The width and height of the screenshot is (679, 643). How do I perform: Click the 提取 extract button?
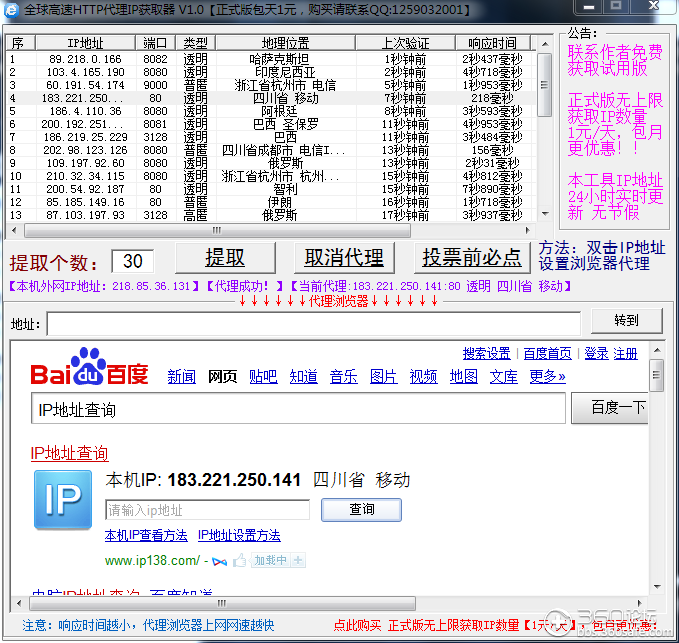pyautogui.click(x=225, y=258)
